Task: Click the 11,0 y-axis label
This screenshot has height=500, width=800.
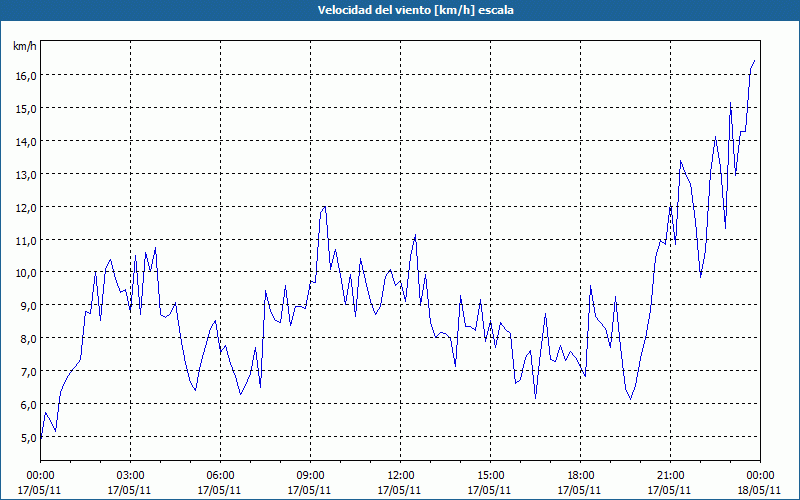Action: [26, 240]
